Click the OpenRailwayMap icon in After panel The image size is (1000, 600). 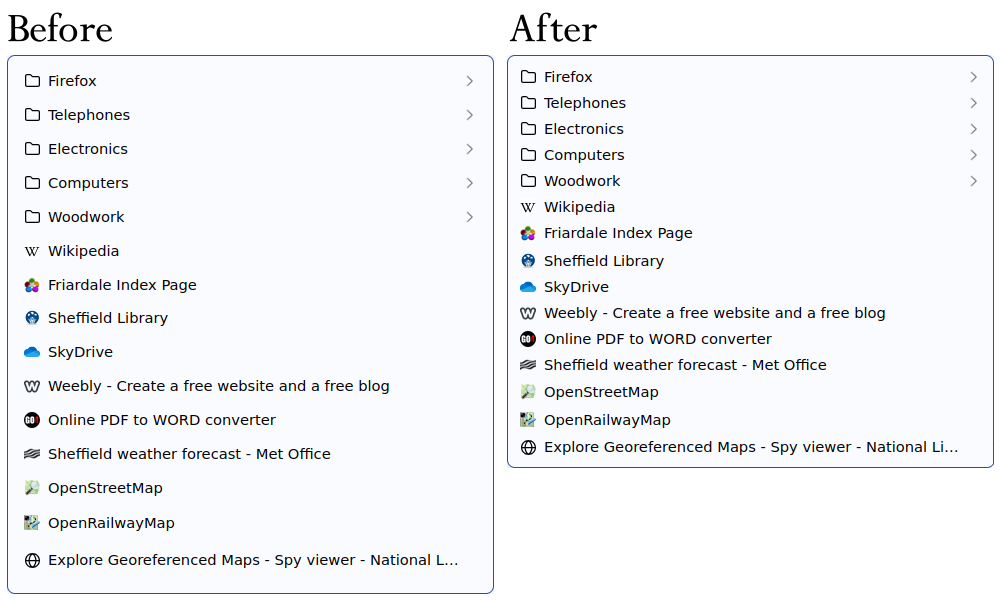[x=528, y=420]
